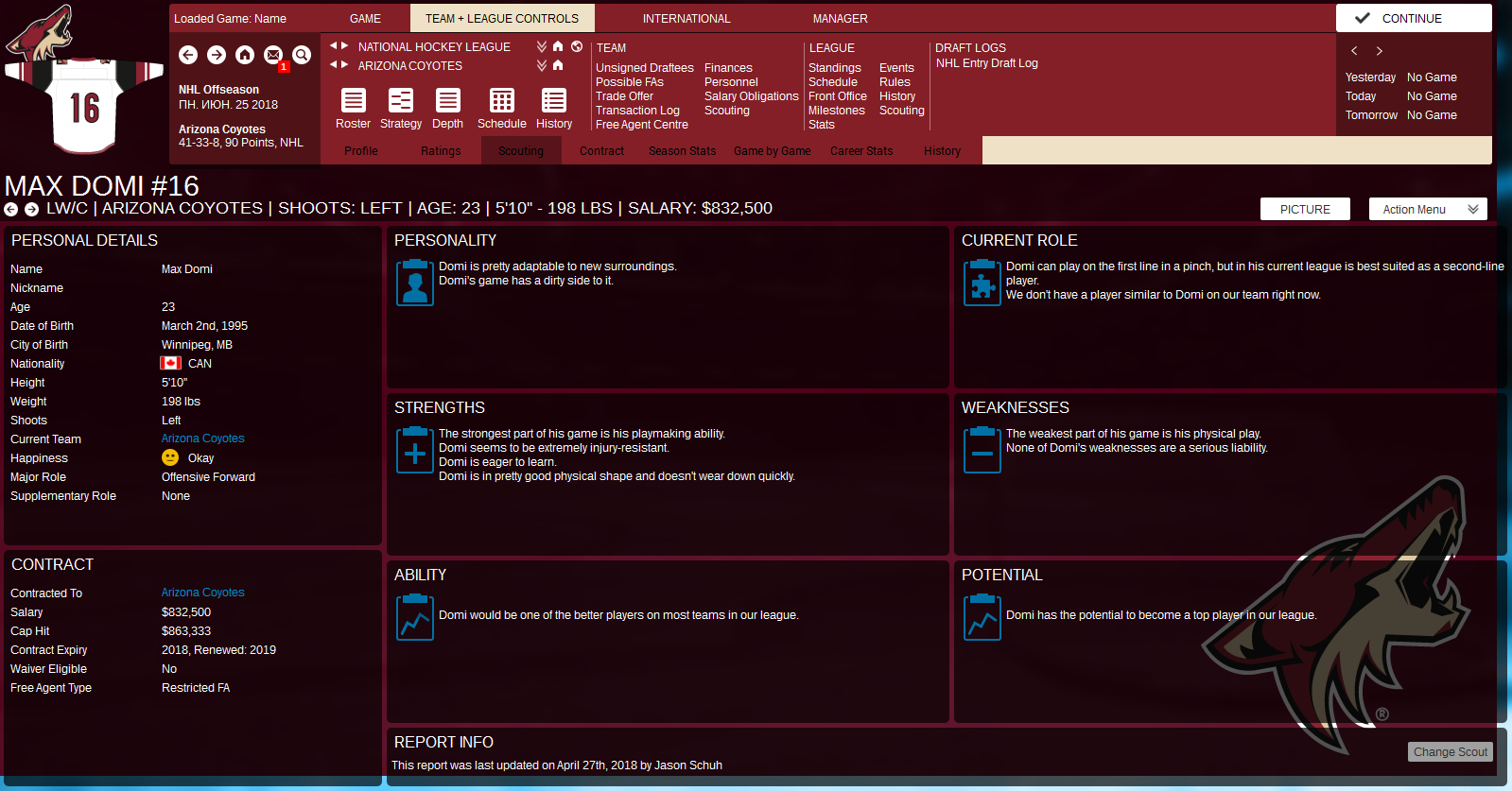The image size is (1512, 791).
Task: Switch to the Profile tab
Action: (361, 150)
